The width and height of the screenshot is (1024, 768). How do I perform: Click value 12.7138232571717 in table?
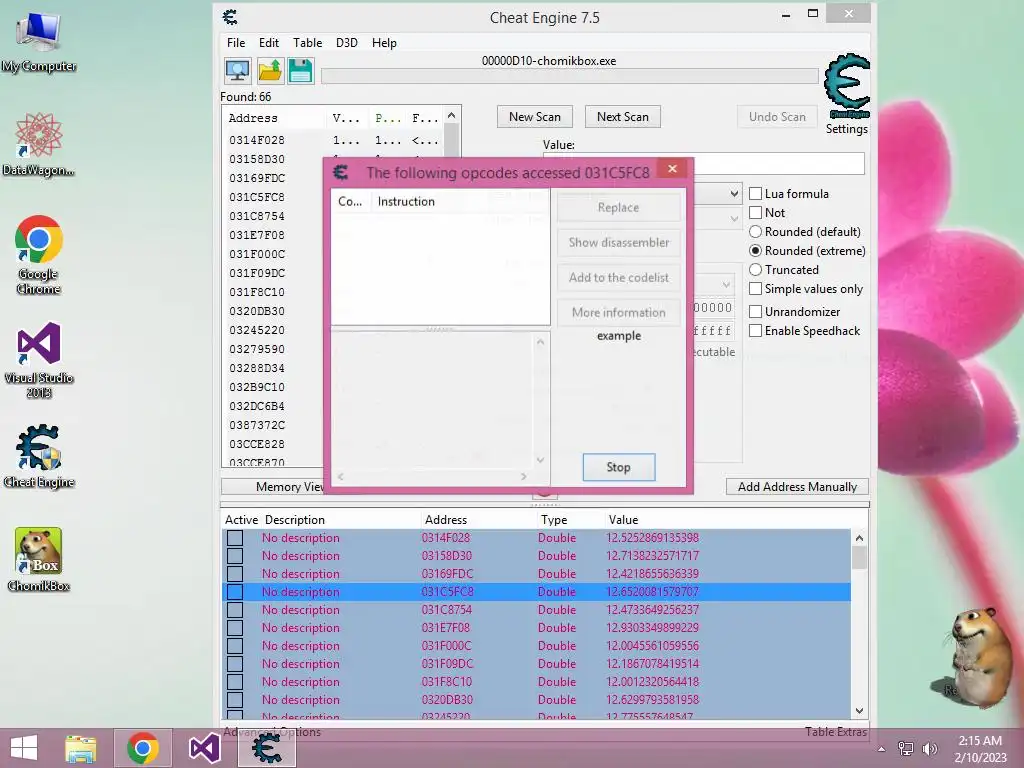click(x=652, y=556)
